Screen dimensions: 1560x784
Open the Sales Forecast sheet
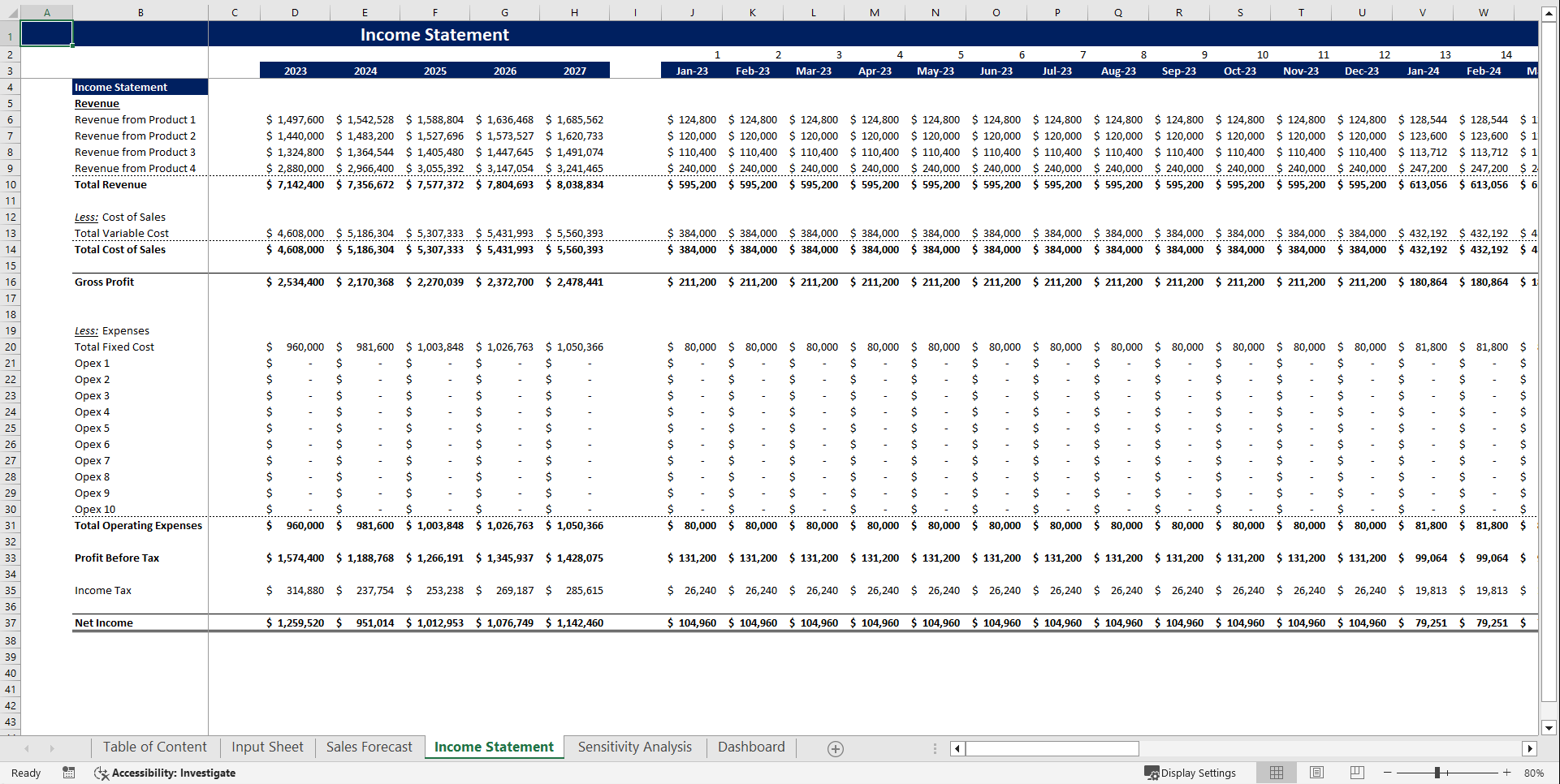[x=369, y=747]
